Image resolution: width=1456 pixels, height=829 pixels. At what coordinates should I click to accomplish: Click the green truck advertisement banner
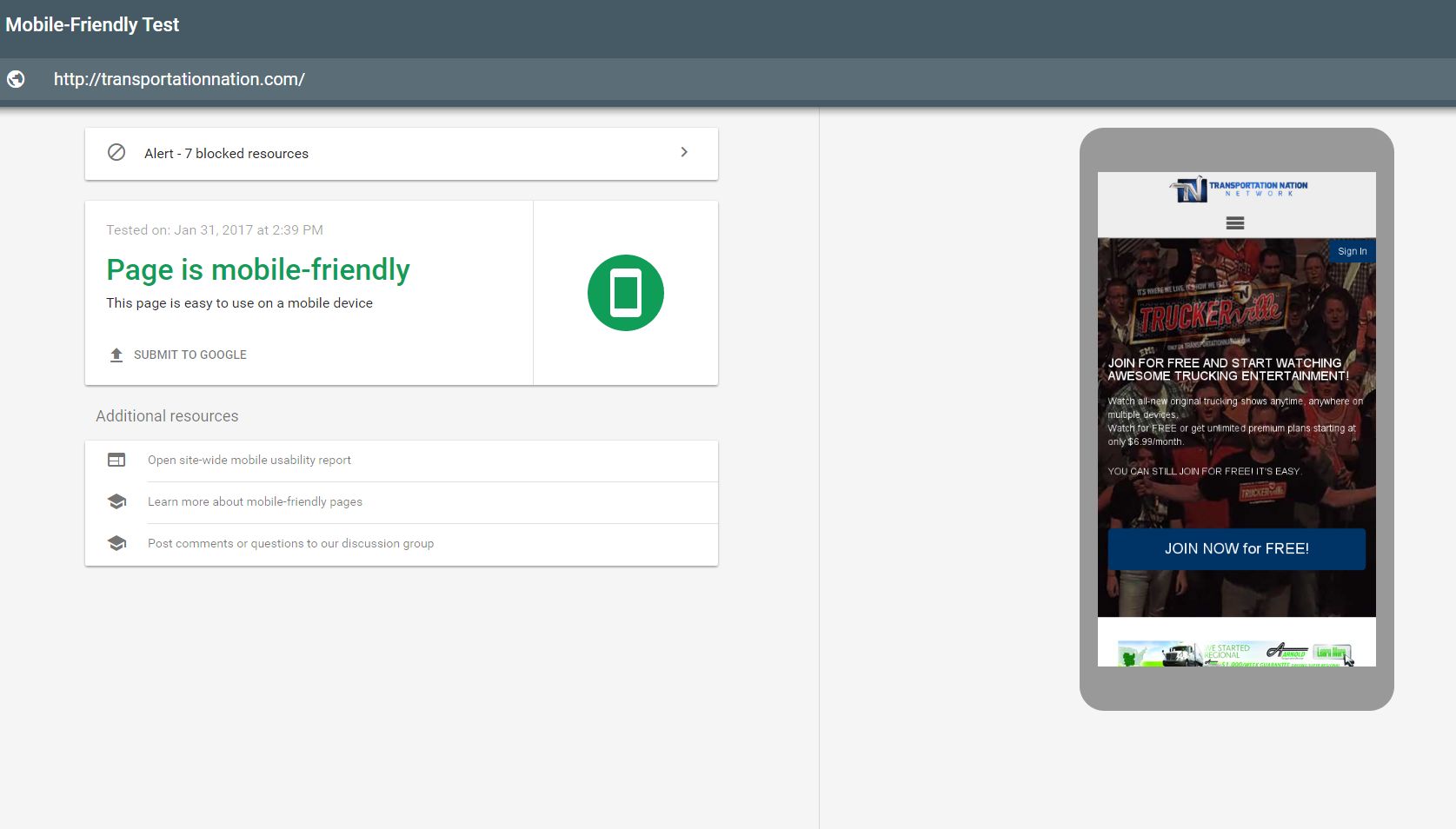pos(1236,653)
